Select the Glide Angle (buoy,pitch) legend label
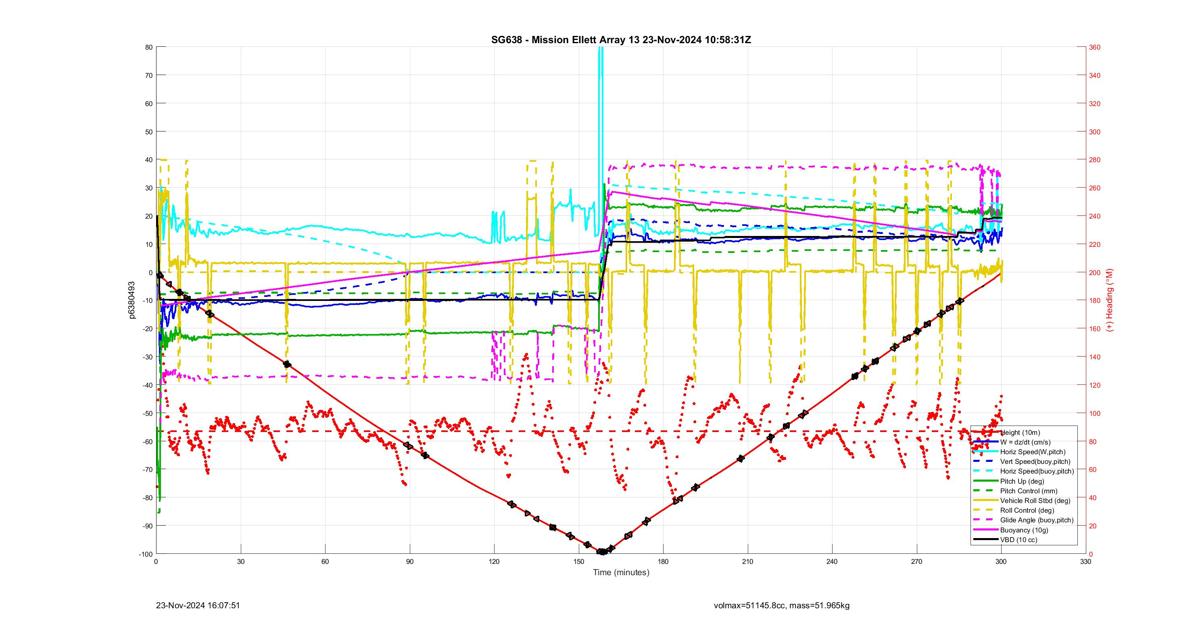The width and height of the screenshot is (1200, 622). click(1037, 520)
